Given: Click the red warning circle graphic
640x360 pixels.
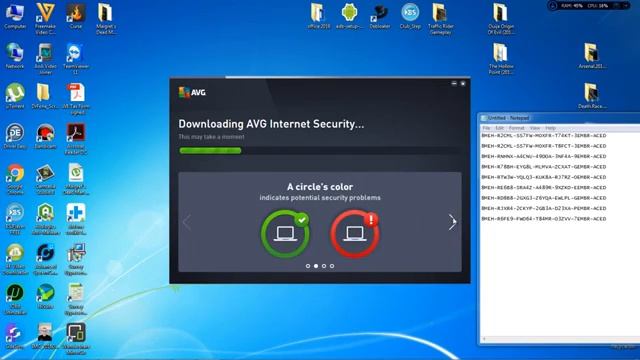Looking at the screenshot, I should 355,233.
